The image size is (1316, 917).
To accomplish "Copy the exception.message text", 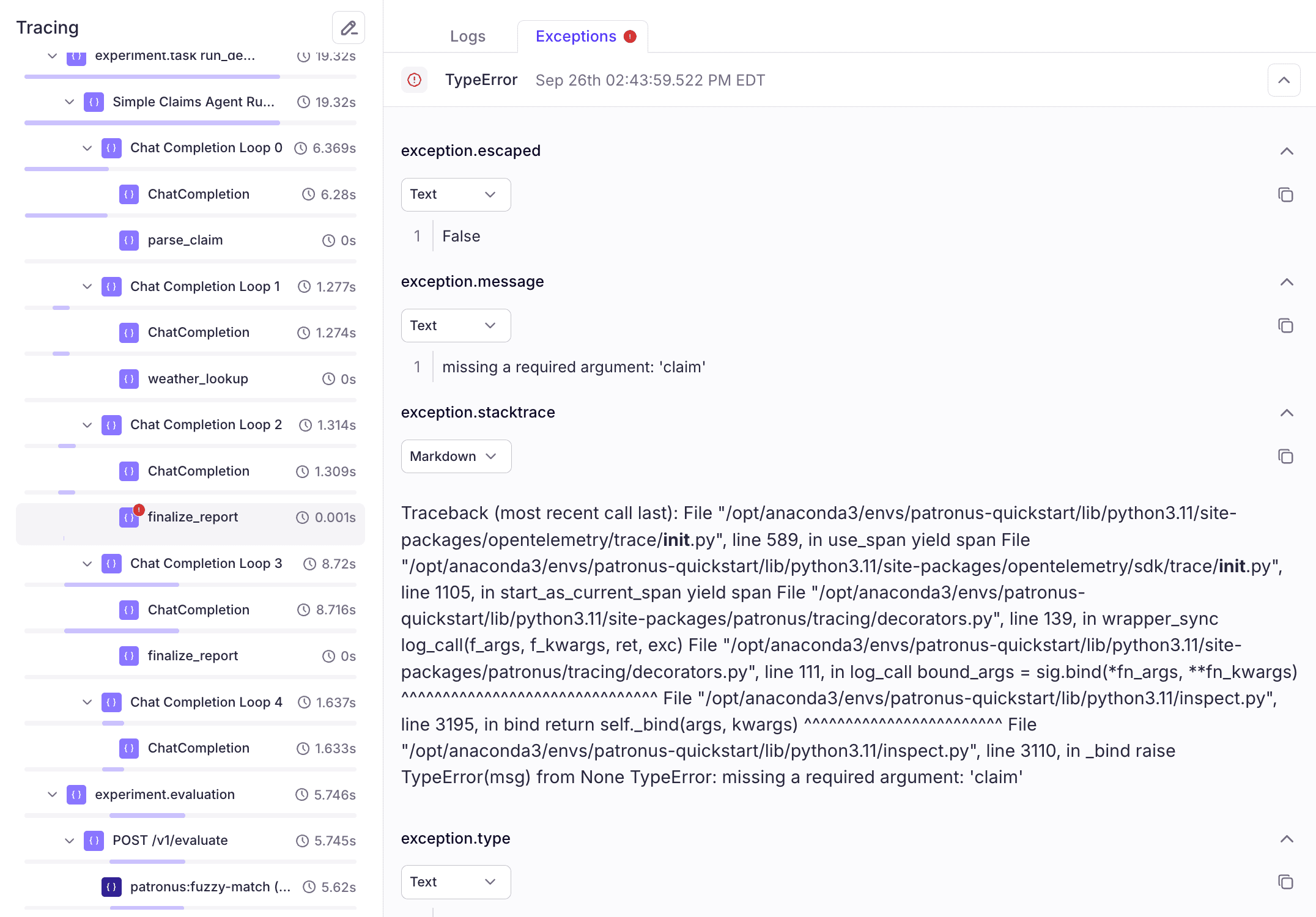I will [x=1285, y=326].
